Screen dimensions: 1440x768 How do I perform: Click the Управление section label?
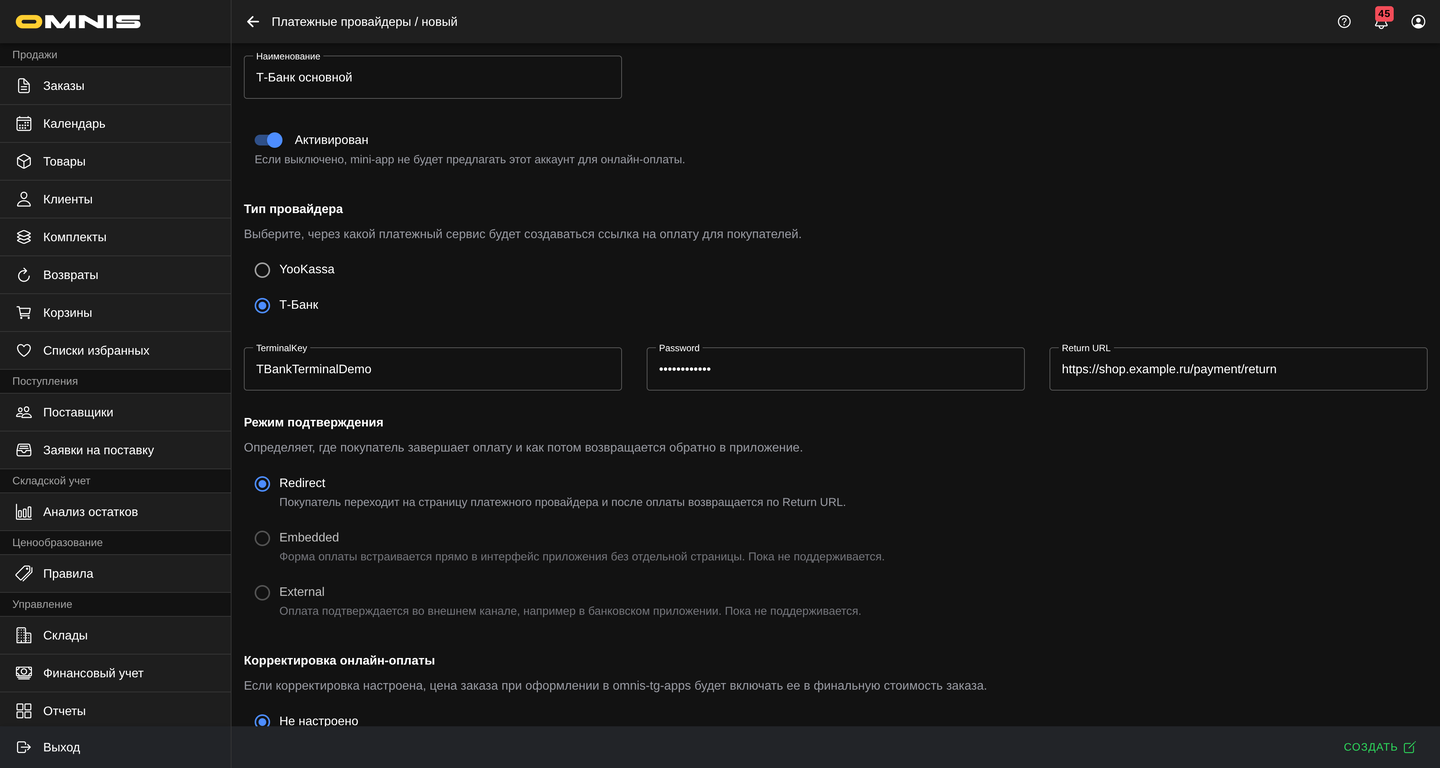[x=42, y=605]
